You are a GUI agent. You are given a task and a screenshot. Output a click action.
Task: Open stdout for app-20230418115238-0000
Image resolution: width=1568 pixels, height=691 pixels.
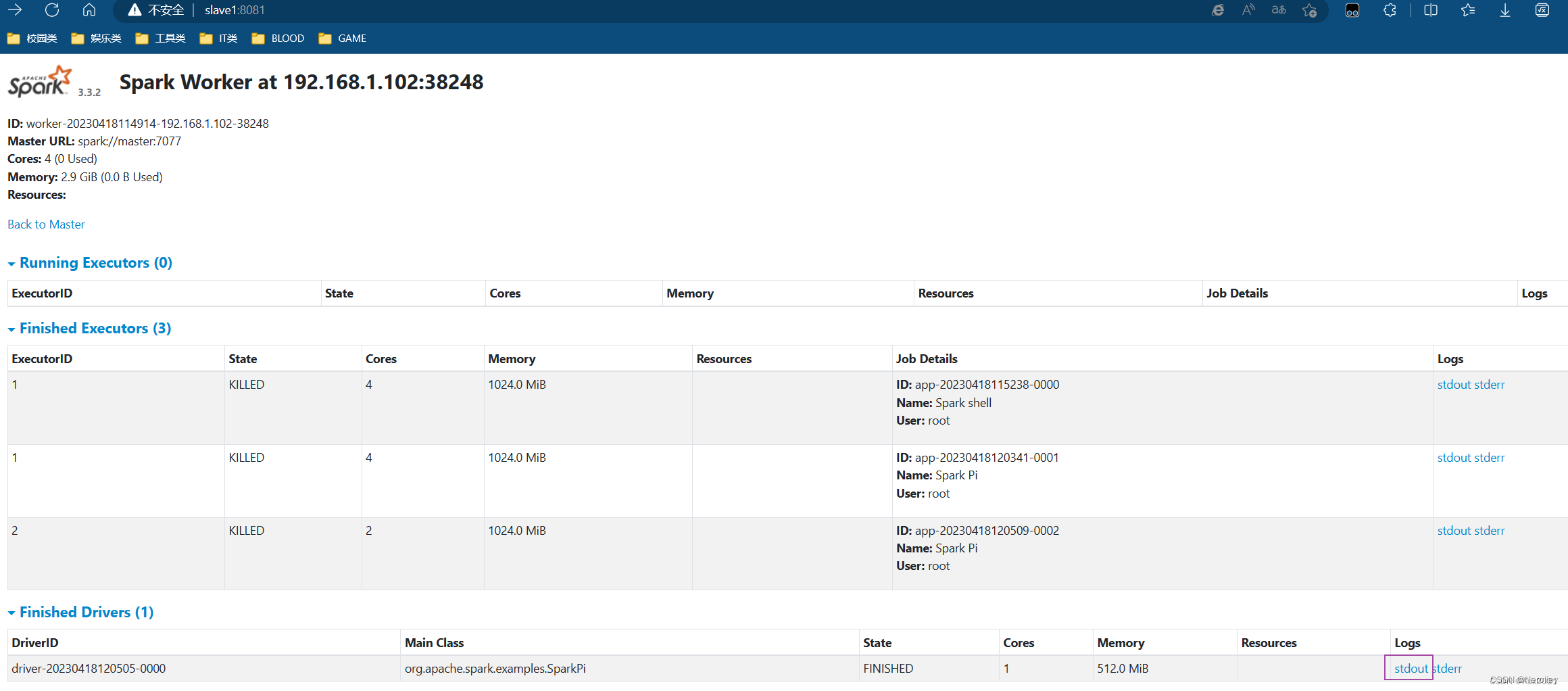click(x=1454, y=385)
